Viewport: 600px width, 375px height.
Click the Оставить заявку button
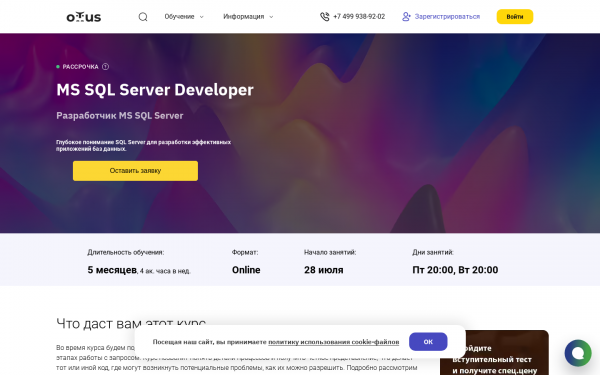coord(135,171)
